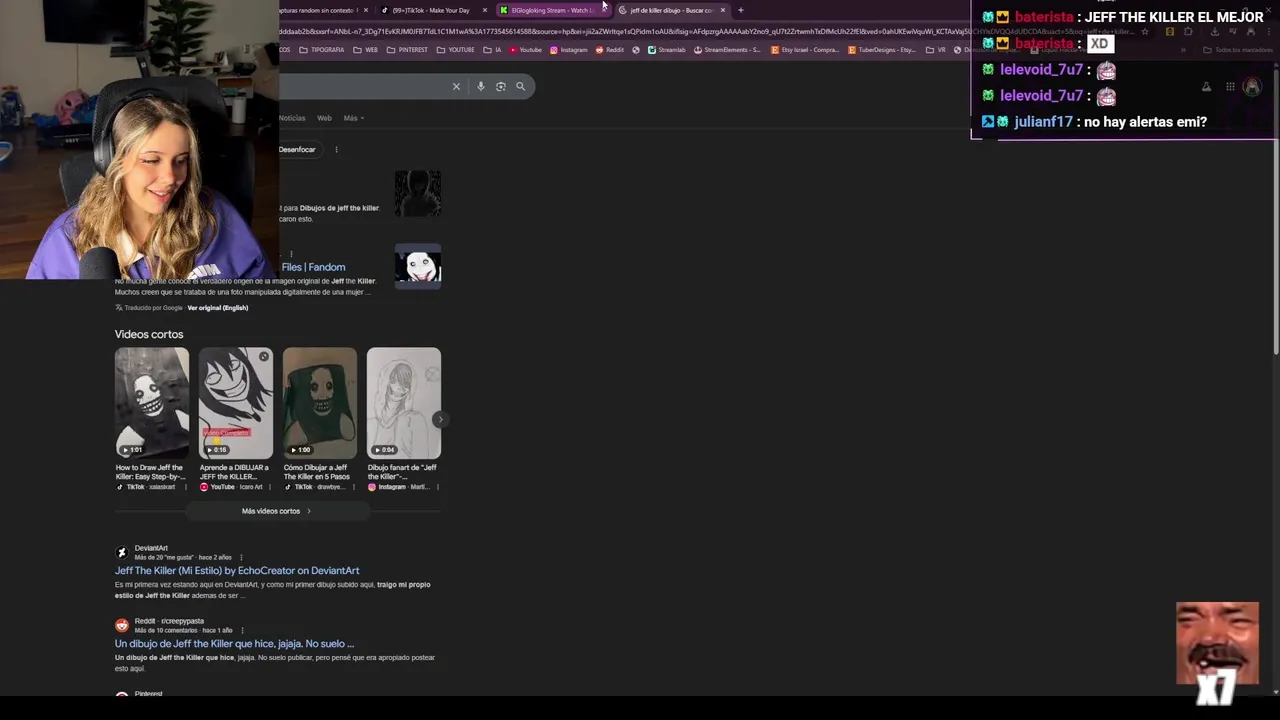Open the Etsy Israel bookmark
This screenshot has height=720, width=1280.
(806, 50)
